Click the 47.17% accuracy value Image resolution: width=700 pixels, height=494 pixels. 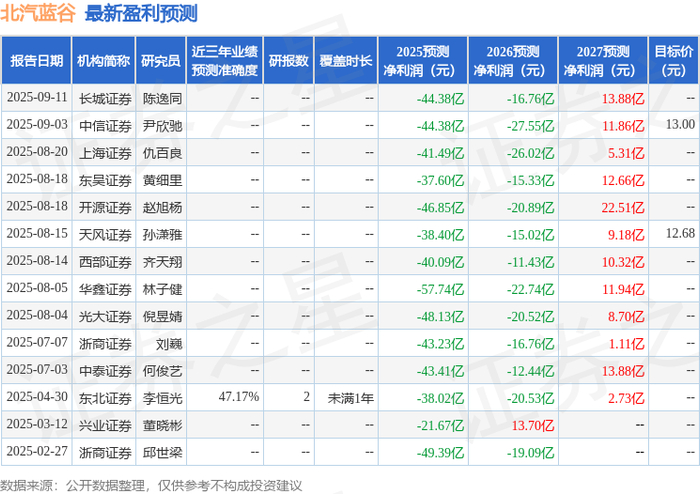(239, 397)
